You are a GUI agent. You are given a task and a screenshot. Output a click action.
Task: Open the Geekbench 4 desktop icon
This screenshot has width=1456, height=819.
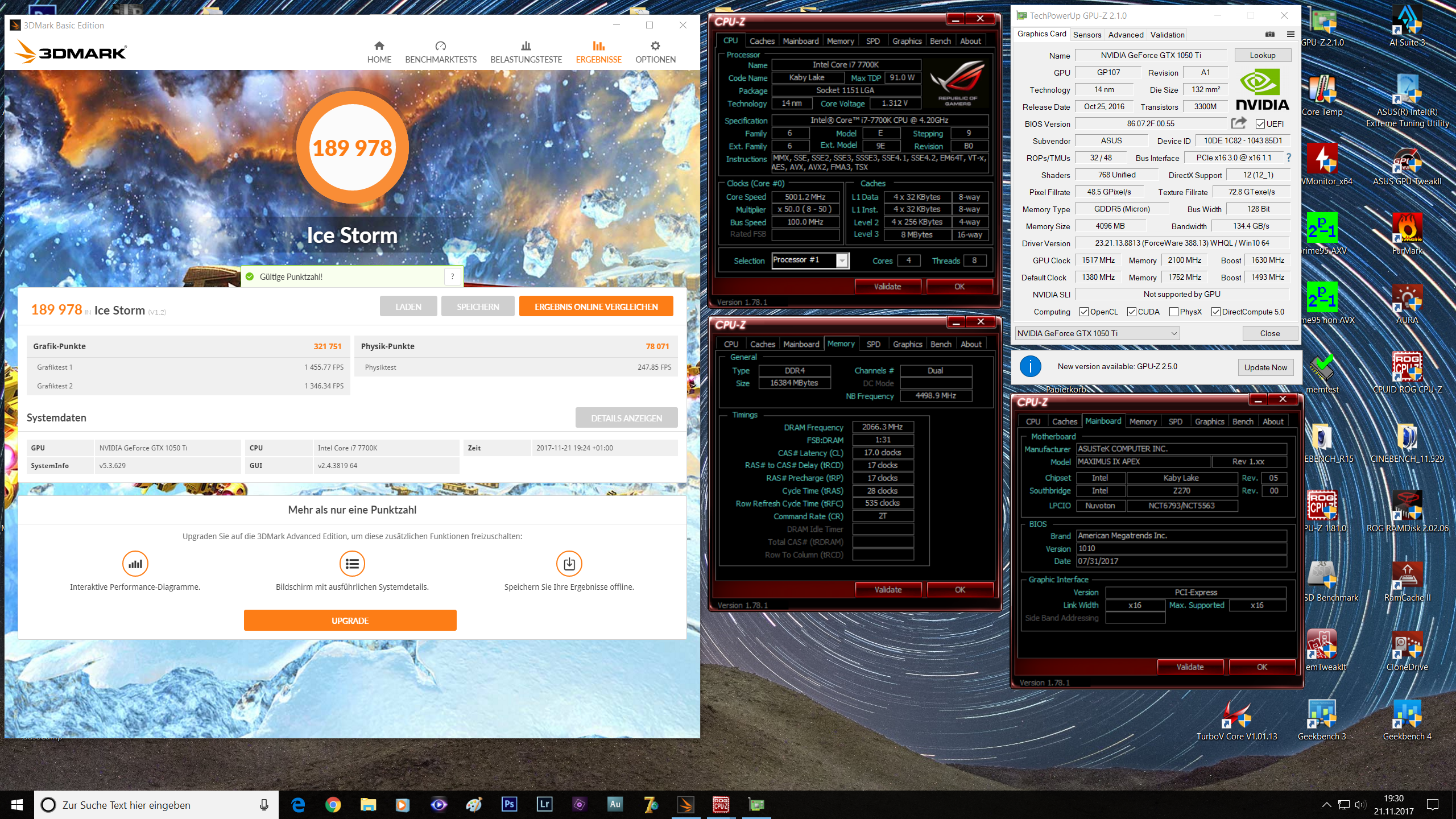point(1407,720)
